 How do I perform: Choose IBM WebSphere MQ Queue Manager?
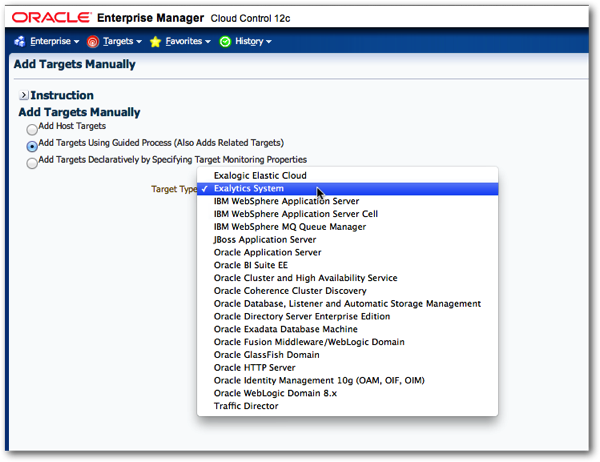tap(347, 227)
